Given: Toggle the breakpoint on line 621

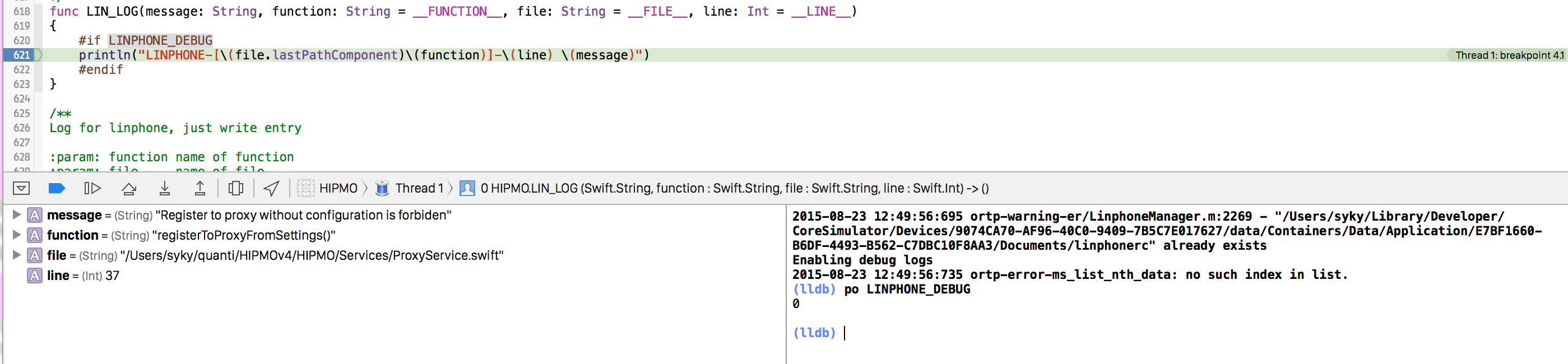Looking at the screenshot, I should (x=22, y=55).
